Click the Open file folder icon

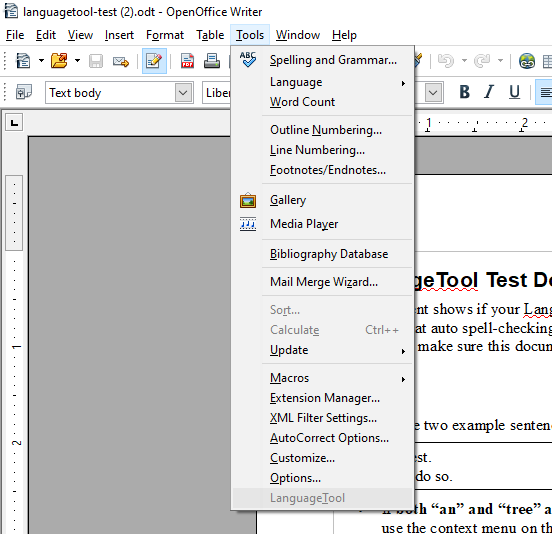59,61
